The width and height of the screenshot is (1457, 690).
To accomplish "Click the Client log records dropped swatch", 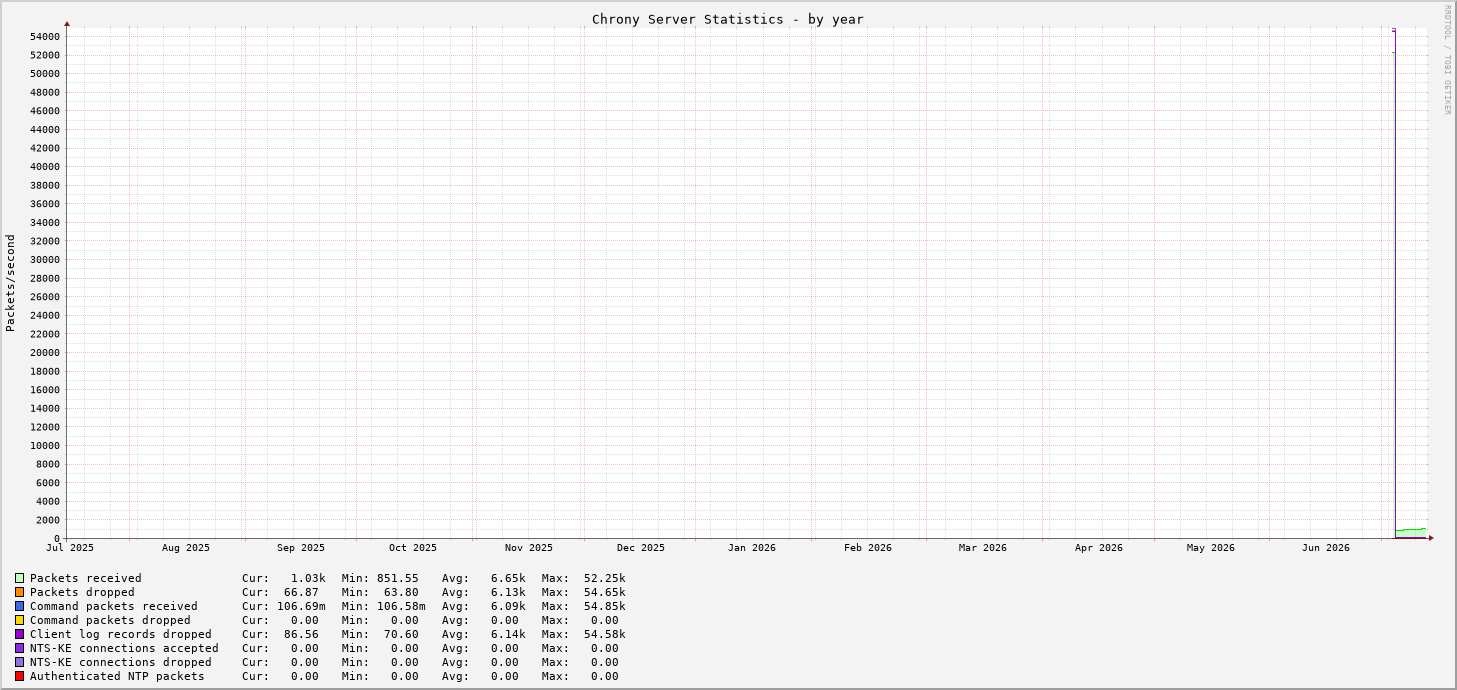I will (19, 634).
